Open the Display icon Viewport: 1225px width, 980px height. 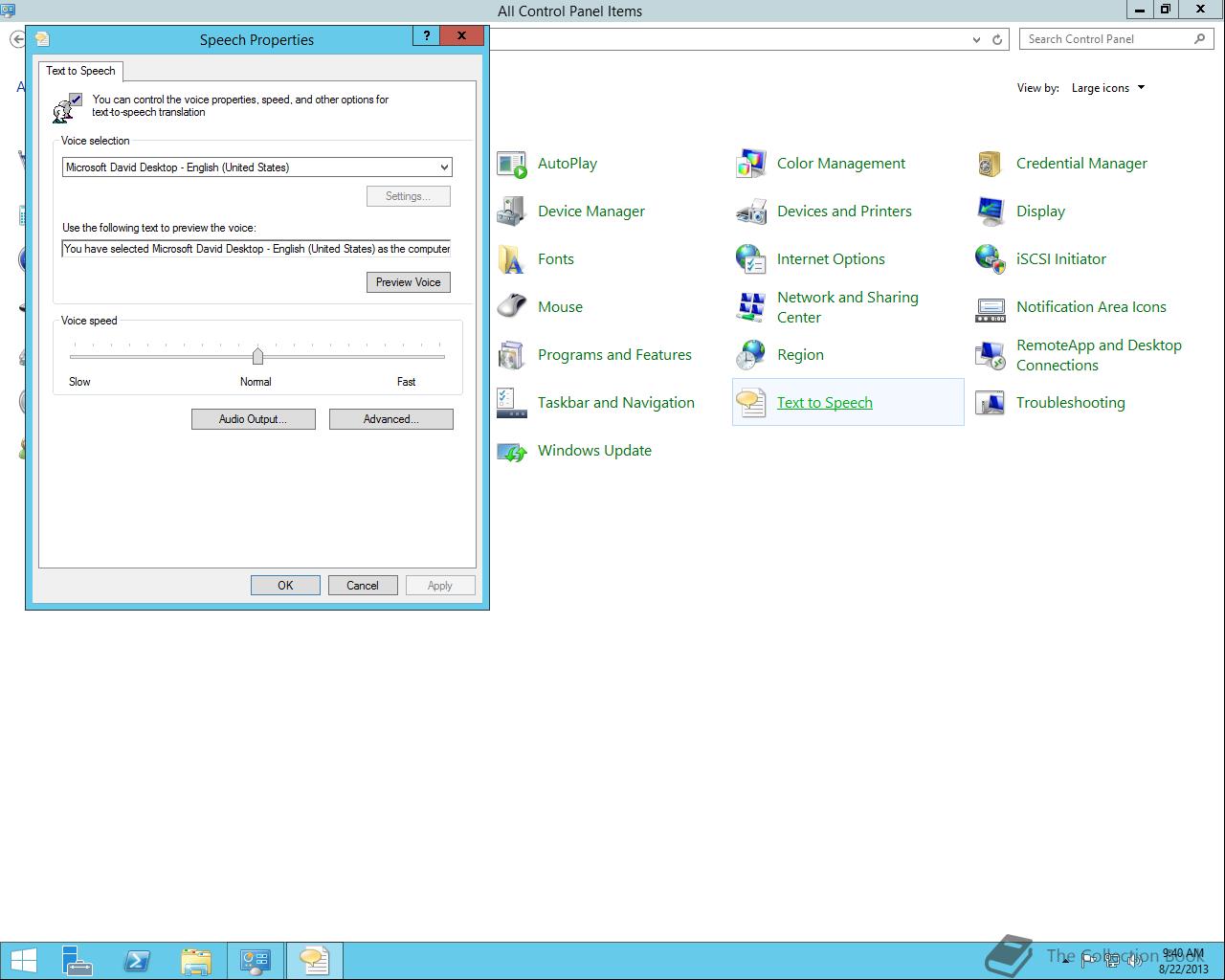(x=991, y=212)
